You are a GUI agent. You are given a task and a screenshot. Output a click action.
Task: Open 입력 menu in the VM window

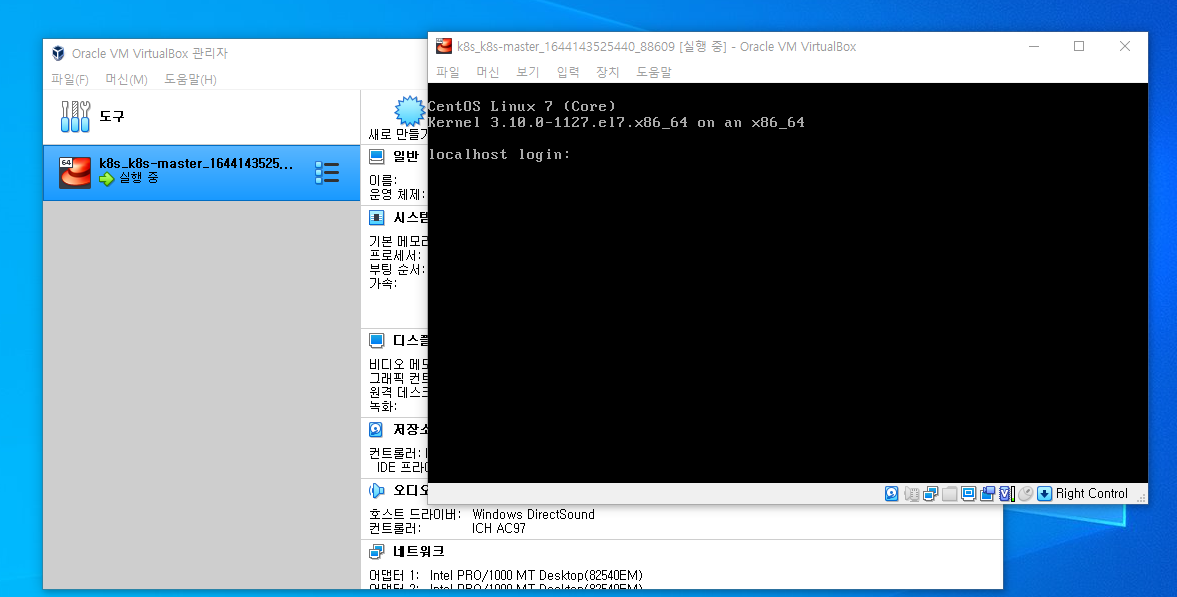(x=568, y=72)
